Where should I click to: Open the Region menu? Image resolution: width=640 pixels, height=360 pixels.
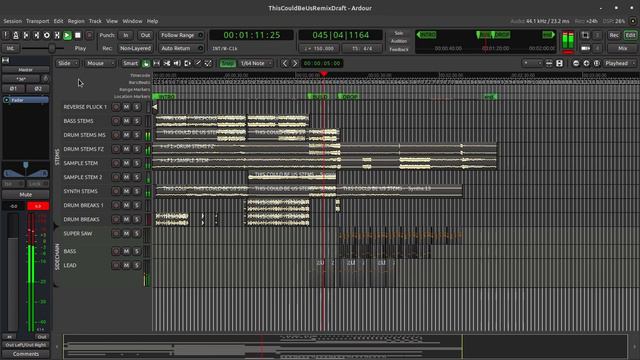coord(76,21)
